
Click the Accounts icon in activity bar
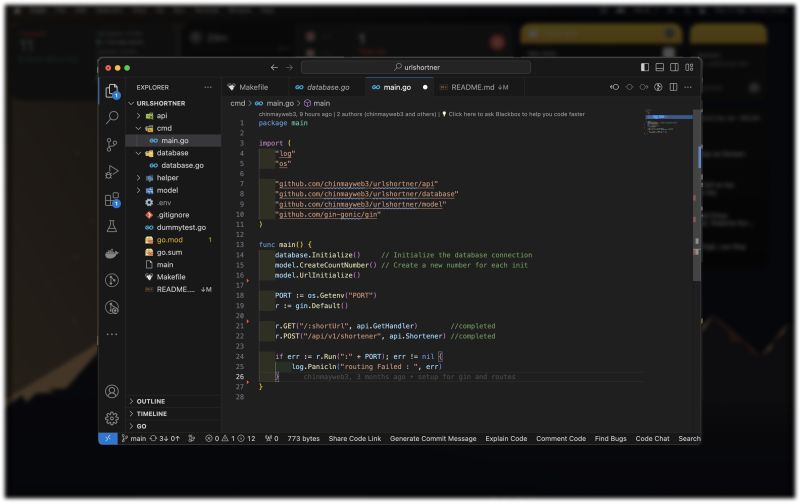[x=112, y=391]
